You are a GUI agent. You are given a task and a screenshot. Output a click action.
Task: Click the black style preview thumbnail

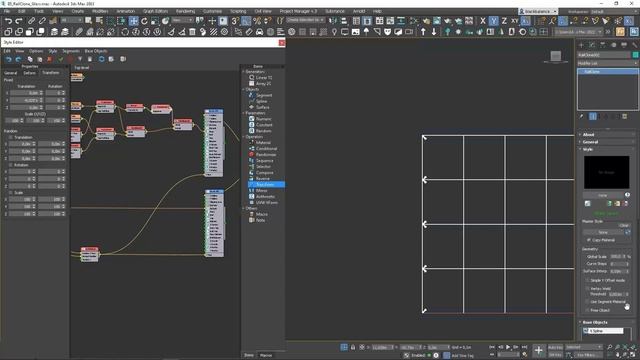pyautogui.click(x=607, y=172)
